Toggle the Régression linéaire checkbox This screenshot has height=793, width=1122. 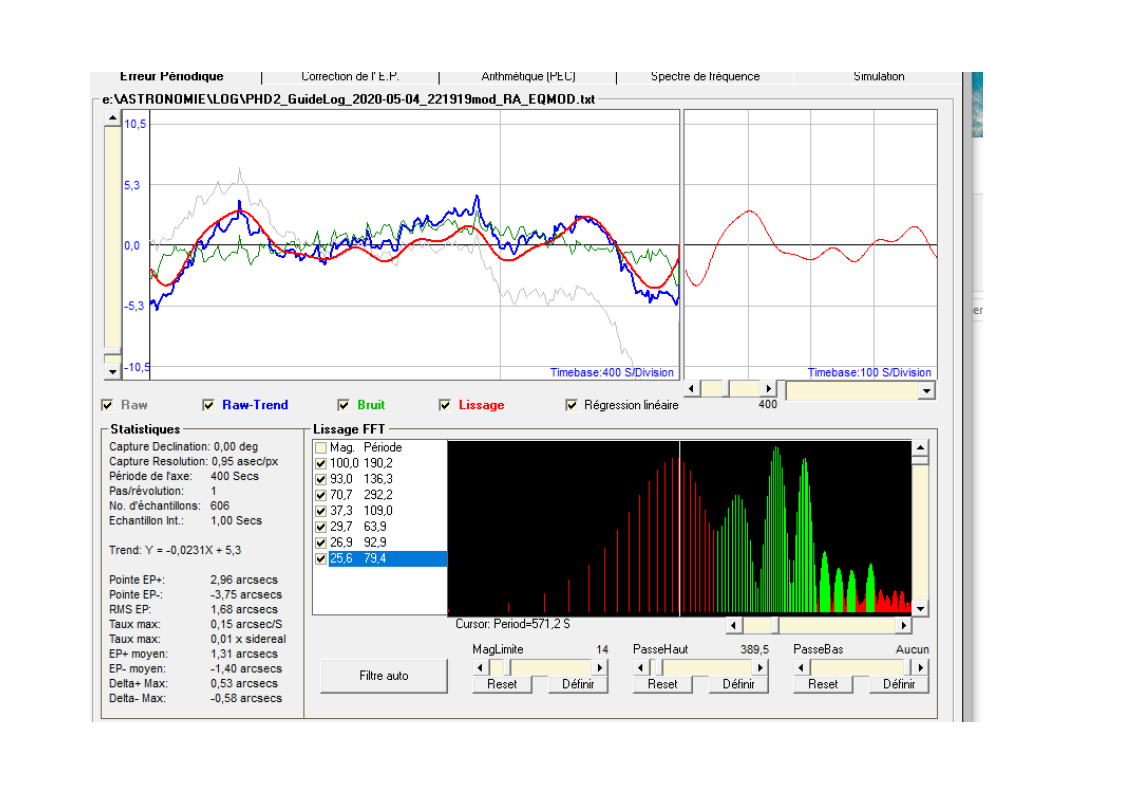pyautogui.click(x=571, y=405)
